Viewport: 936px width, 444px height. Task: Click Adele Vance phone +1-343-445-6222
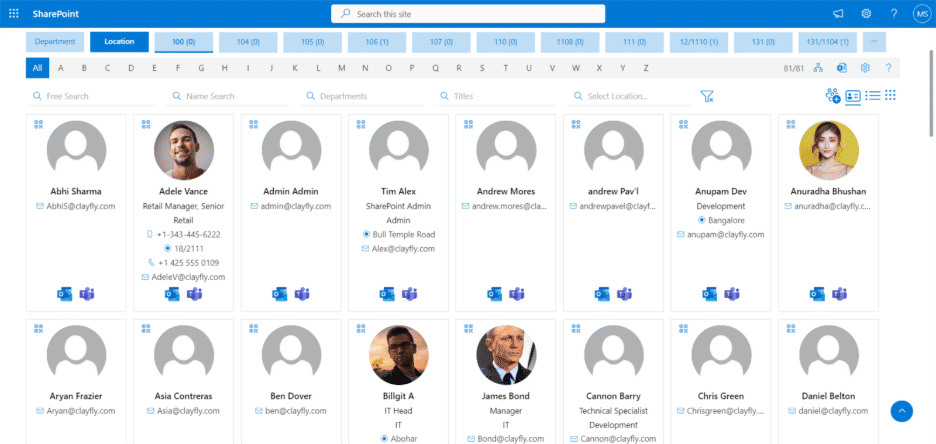click(189, 234)
